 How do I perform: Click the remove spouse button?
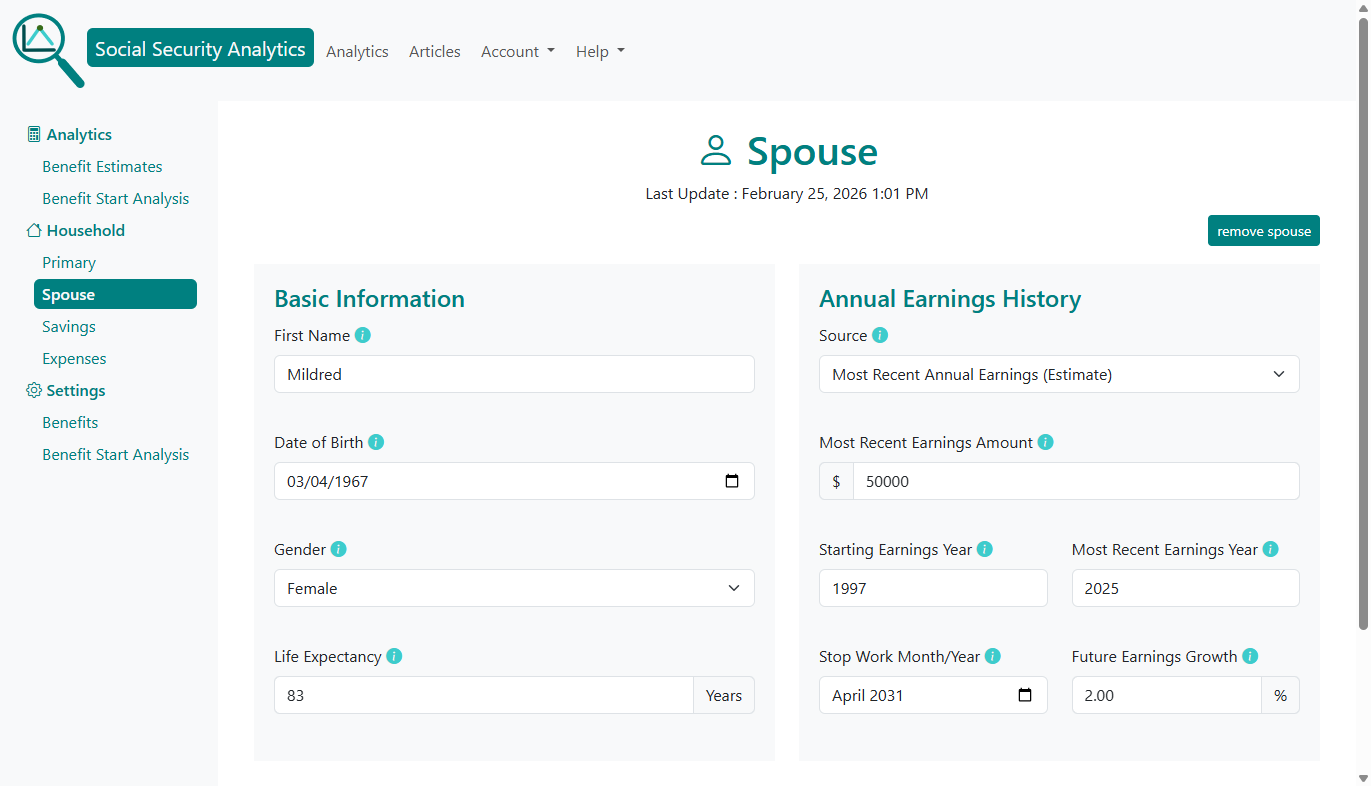[1263, 230]
